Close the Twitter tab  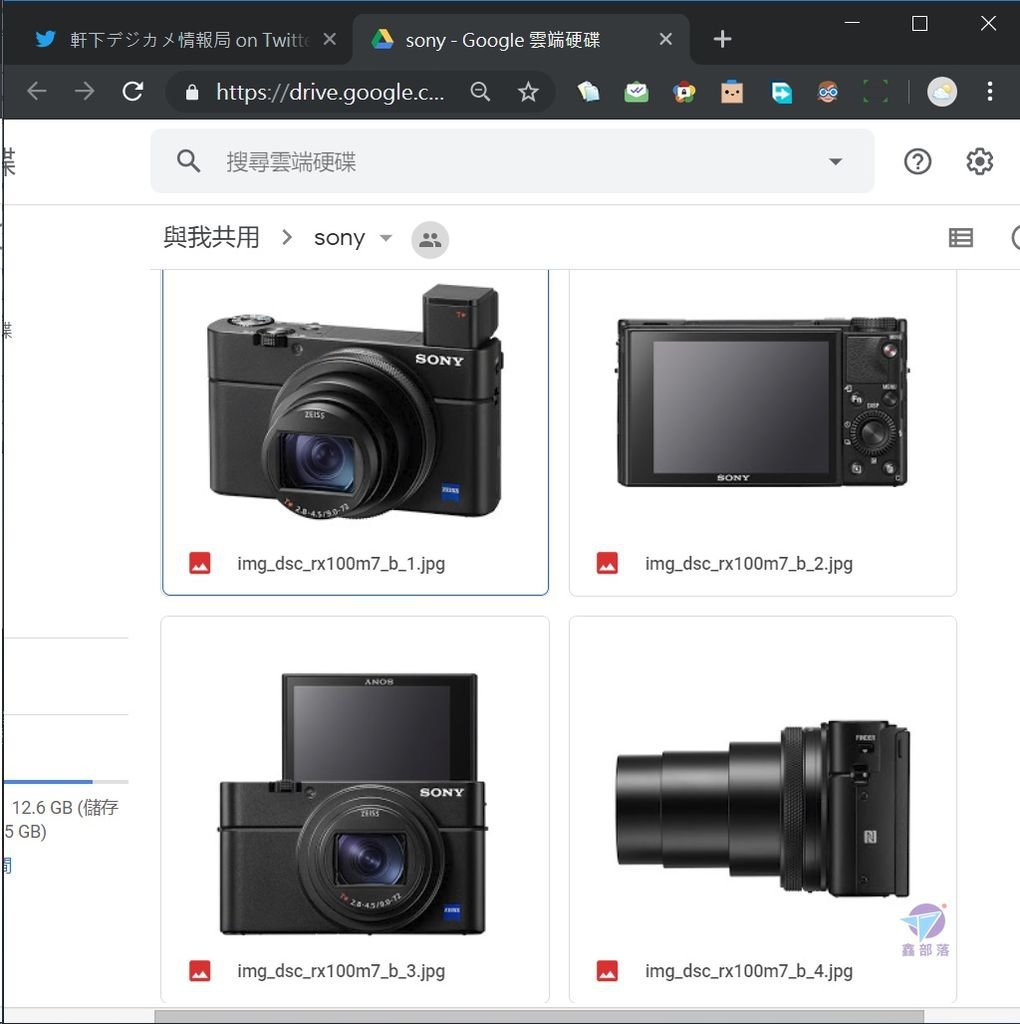[x=330, y=39]
